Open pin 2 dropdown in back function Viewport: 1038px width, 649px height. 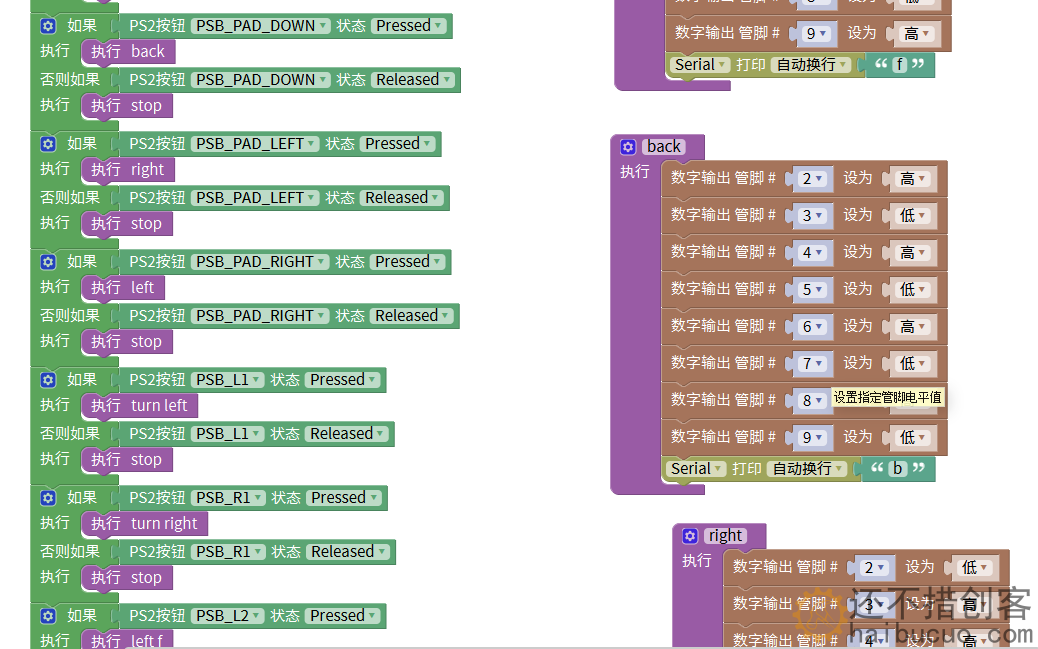pyautogui.click(x=813, y=178)
